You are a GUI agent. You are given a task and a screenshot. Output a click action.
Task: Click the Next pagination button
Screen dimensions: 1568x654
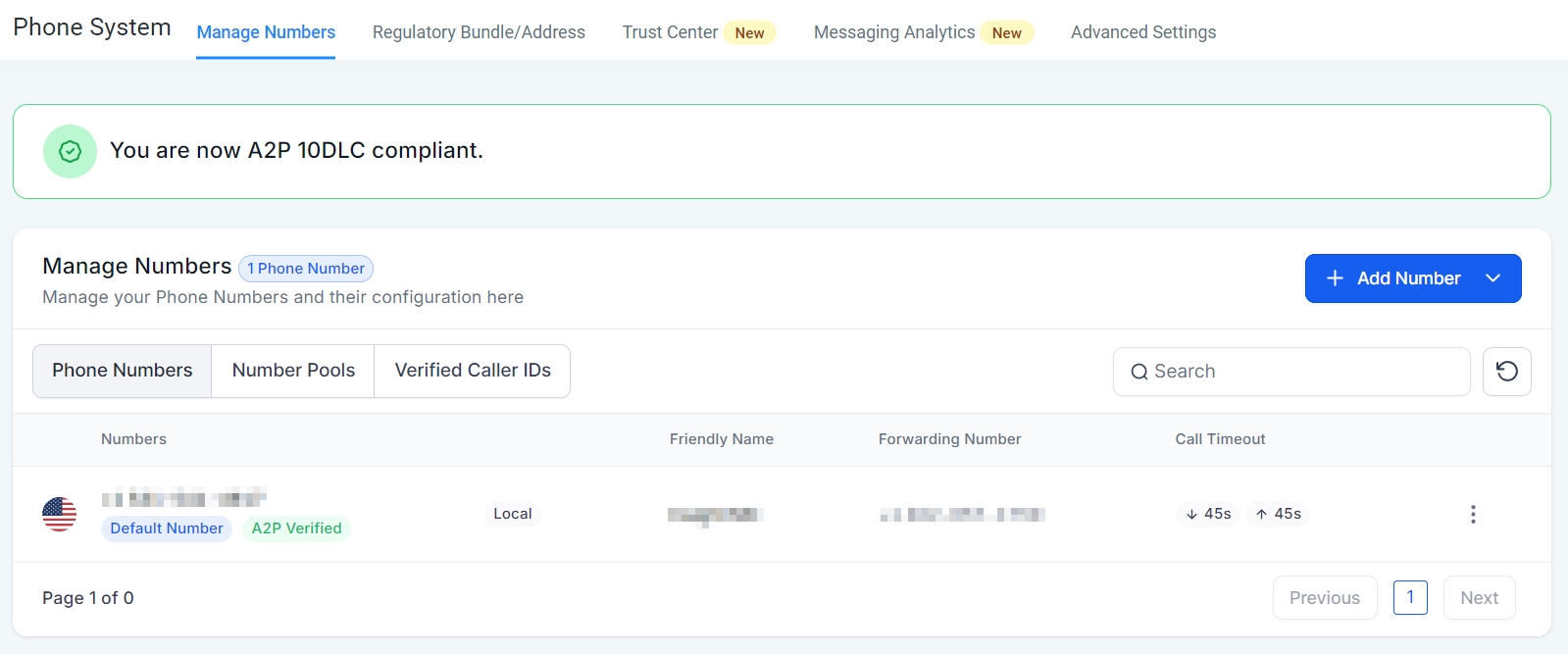pyautogui.click(x=1479, y=598)
